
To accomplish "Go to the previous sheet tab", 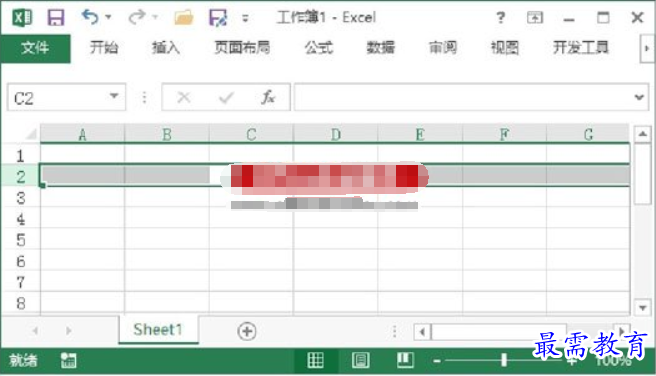I will pos(35,331).
